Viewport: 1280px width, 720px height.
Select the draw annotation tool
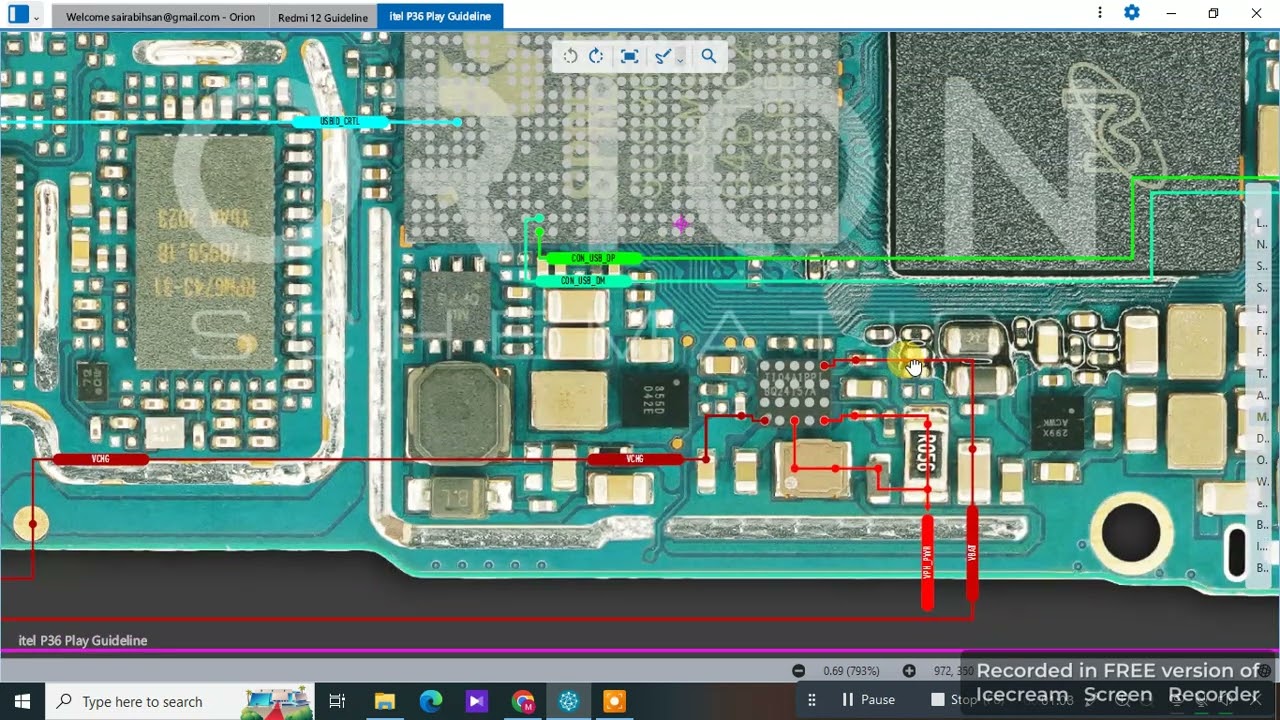pos(662,56)
